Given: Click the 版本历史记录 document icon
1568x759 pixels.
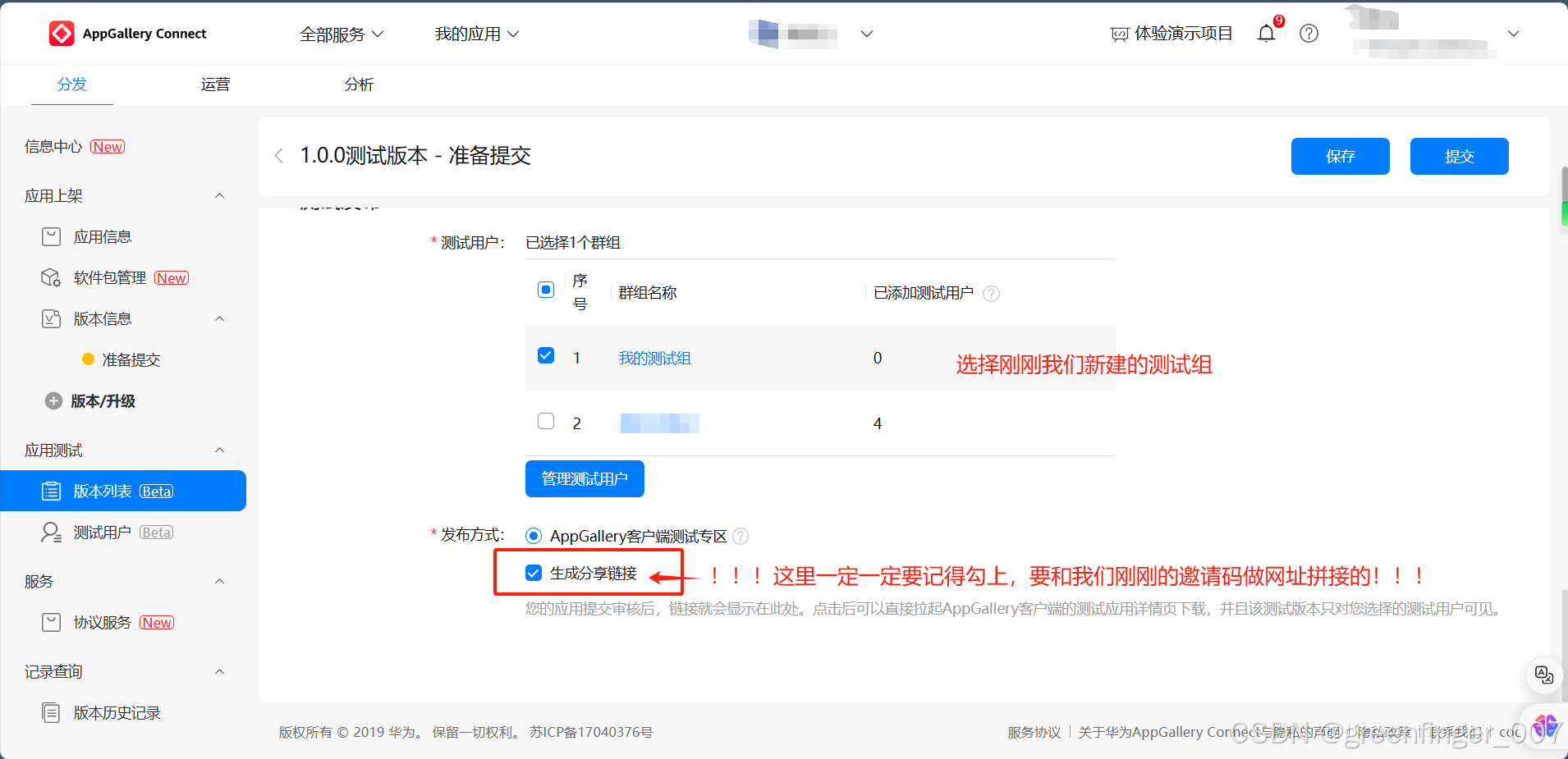Looking at the screenshot, I should [x=51, y=713].
